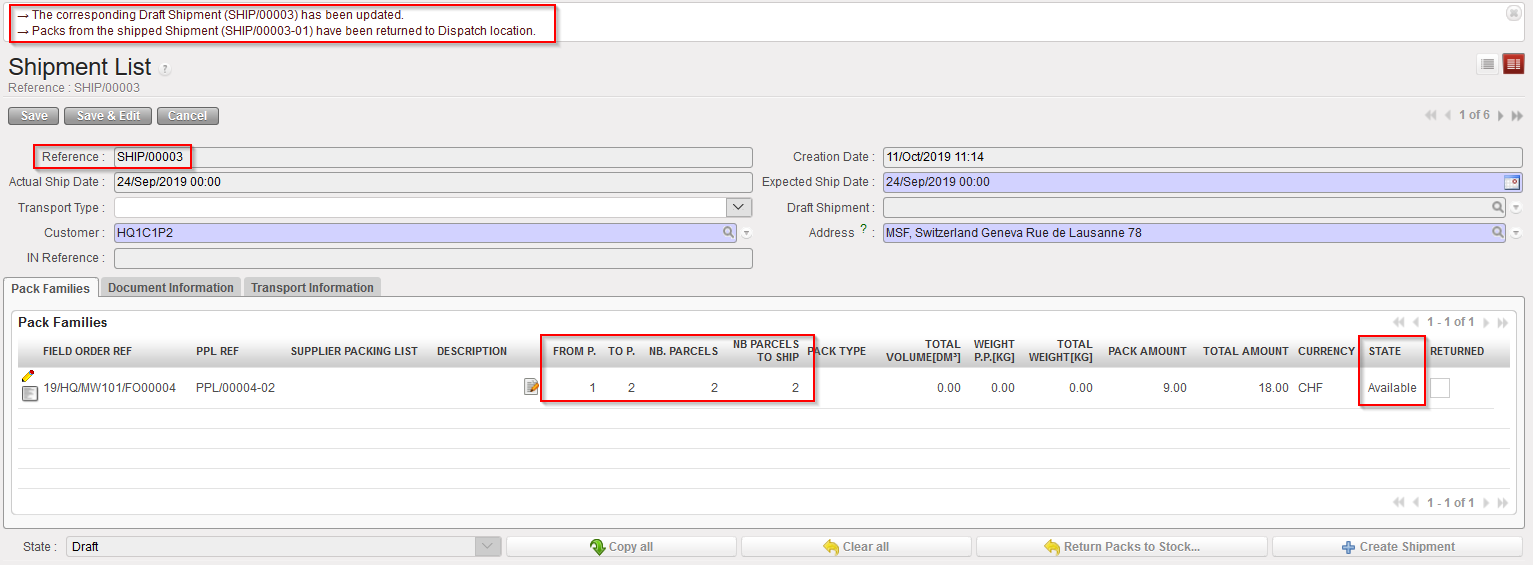Go to previous record of 6
This screenshot has width=1533, height=565.
[1448, 116]
